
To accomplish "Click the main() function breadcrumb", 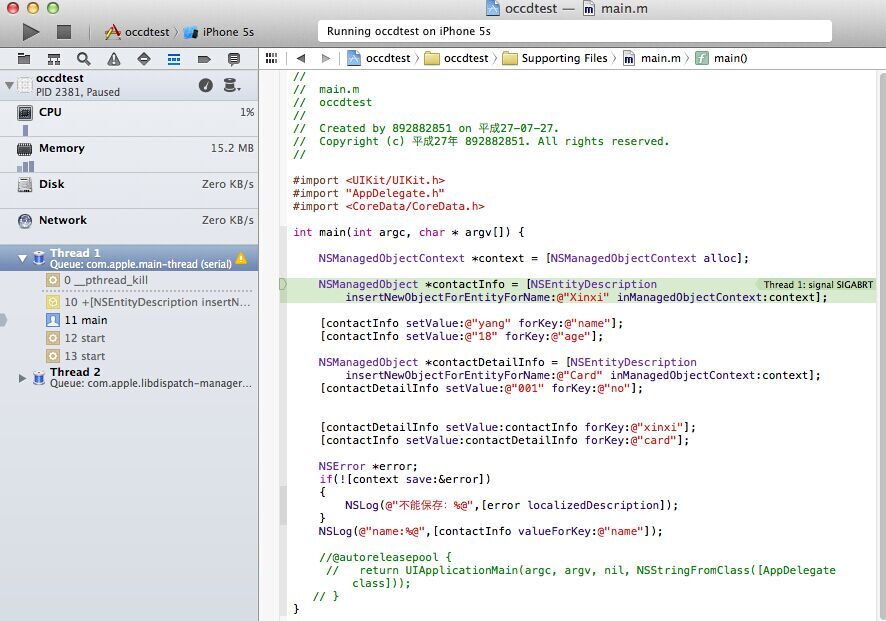I will point(721,58).
